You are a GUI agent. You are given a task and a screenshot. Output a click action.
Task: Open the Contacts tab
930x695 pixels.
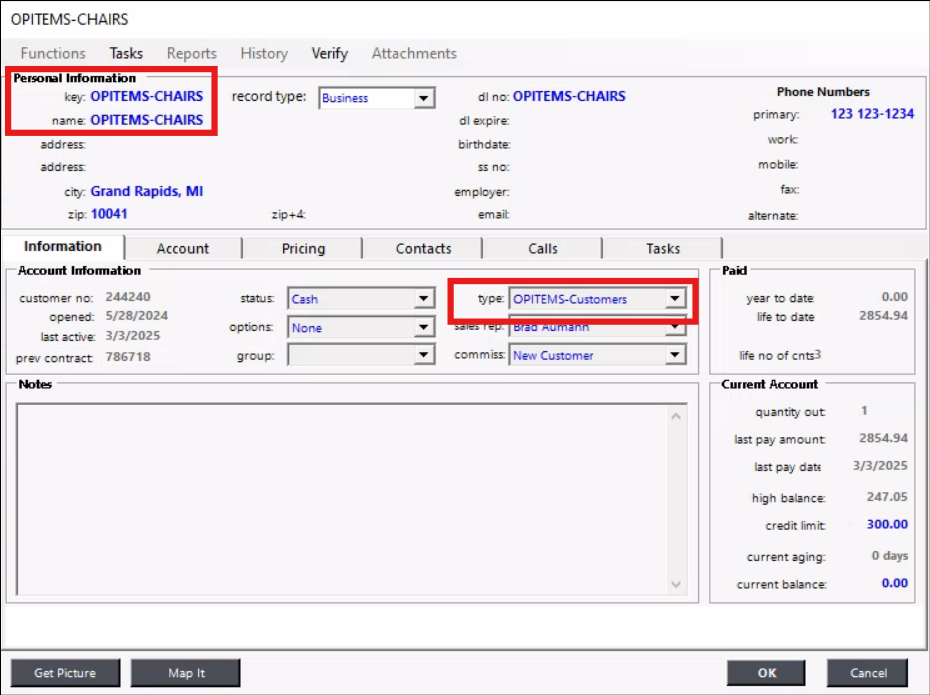click(x=423, y=248)
